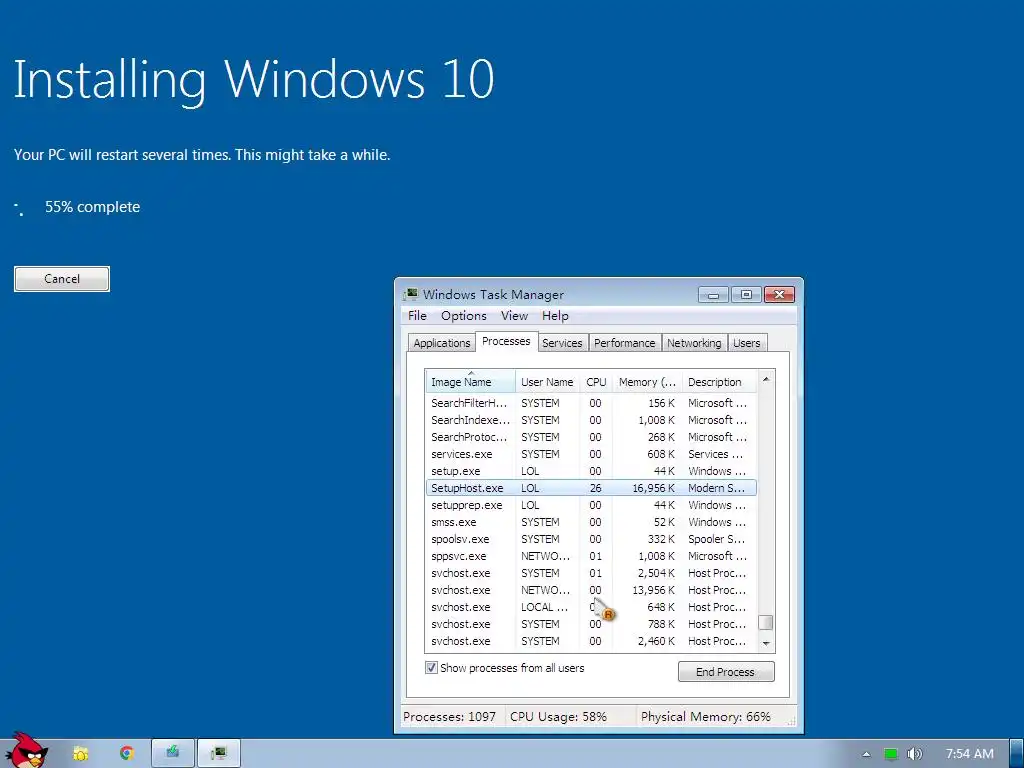Image resolution: width=1024 pixels, height=768 pixels.
Task: Select the sppsvc.exe process row
Action: [591, 556]
